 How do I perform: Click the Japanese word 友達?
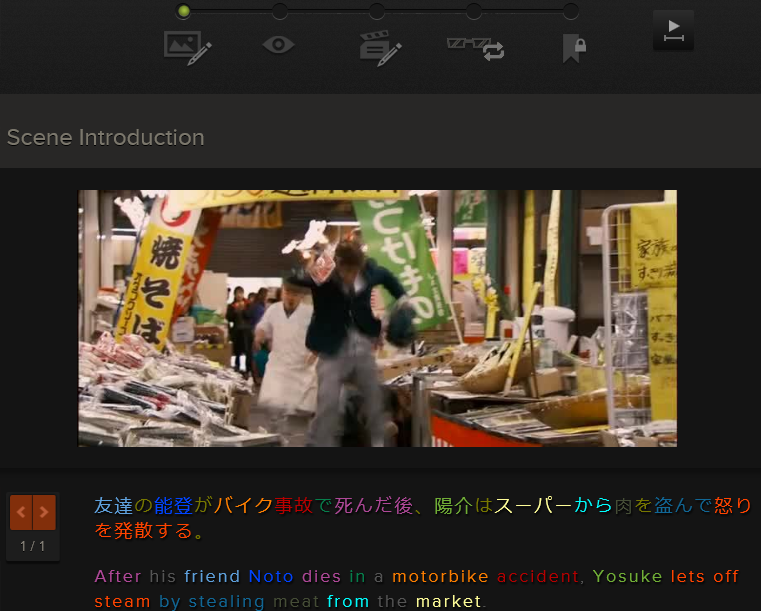click(x=114, y=506)
